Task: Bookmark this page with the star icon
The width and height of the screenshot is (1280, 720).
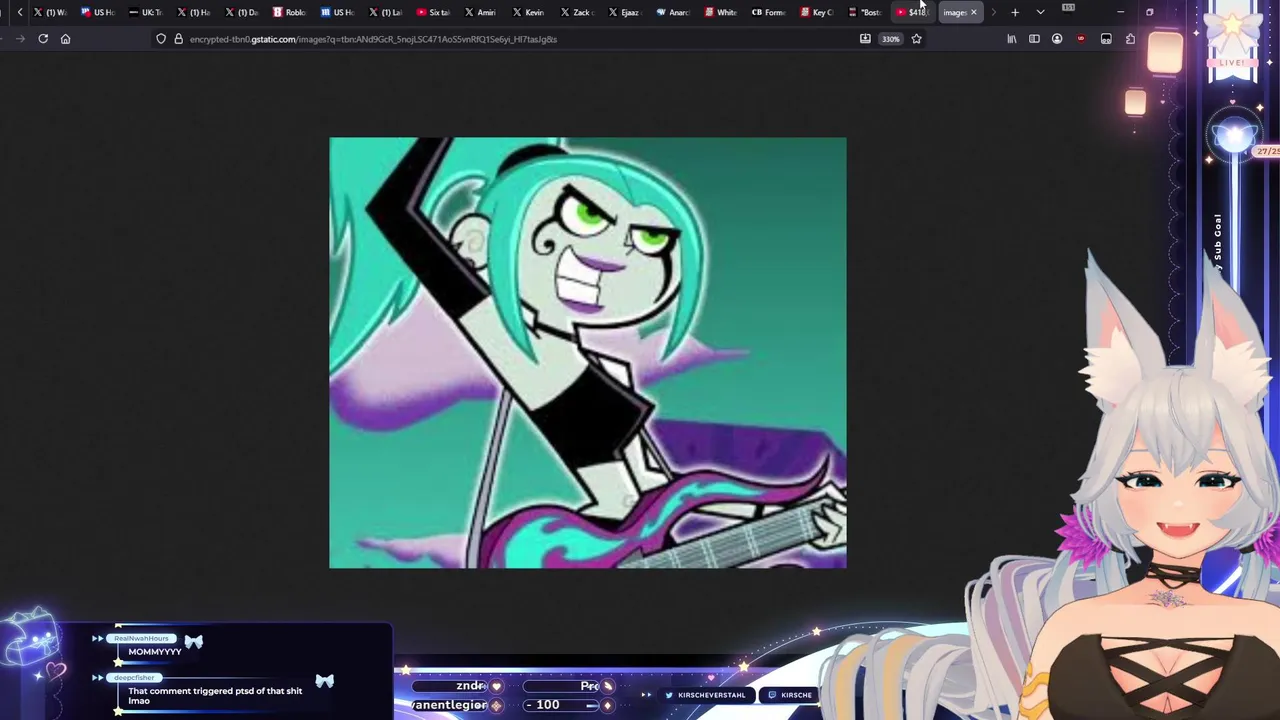Action: click(x=916, y=39)
